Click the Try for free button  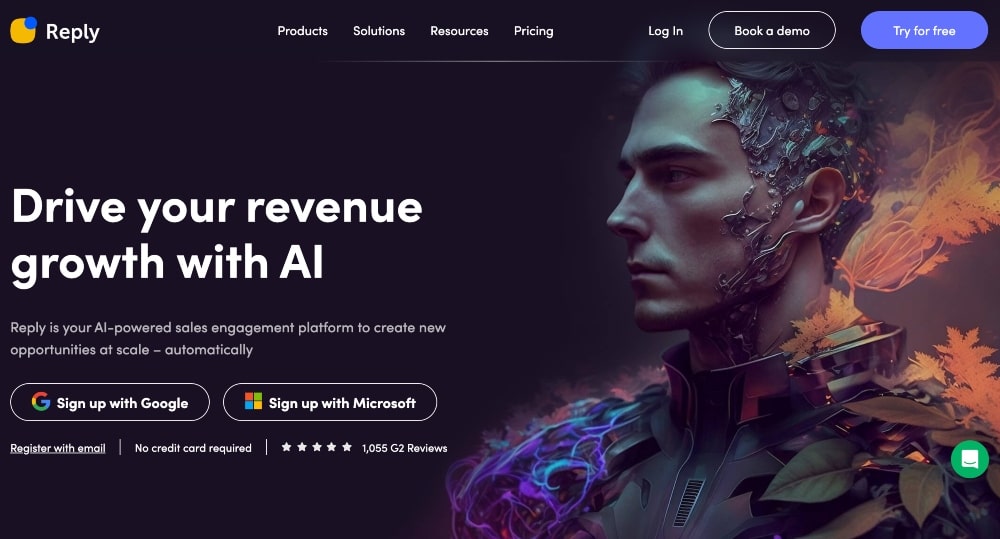[924, 30]
